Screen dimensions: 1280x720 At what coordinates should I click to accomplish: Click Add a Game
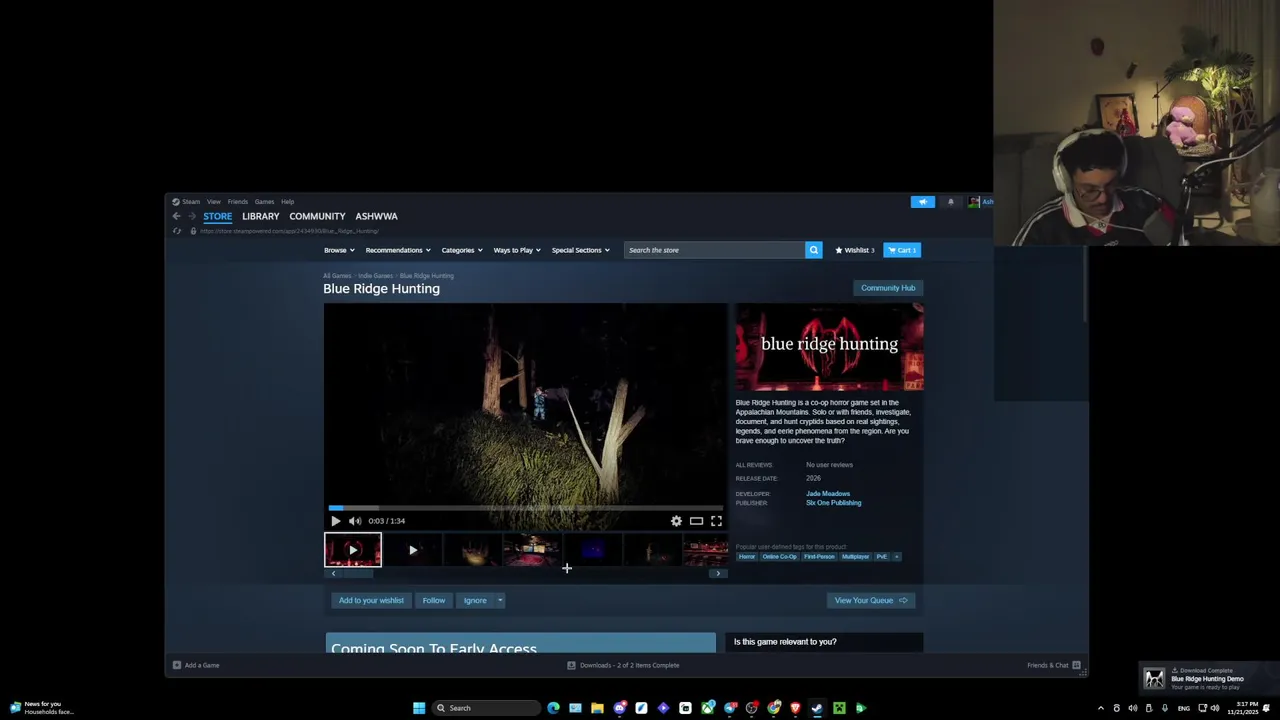(x=196, y=665)
